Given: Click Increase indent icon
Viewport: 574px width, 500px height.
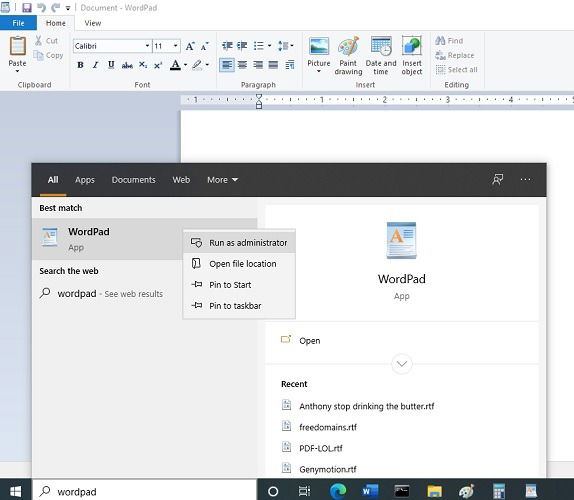Looking at the screenshot, I should [x=242, y=46].
